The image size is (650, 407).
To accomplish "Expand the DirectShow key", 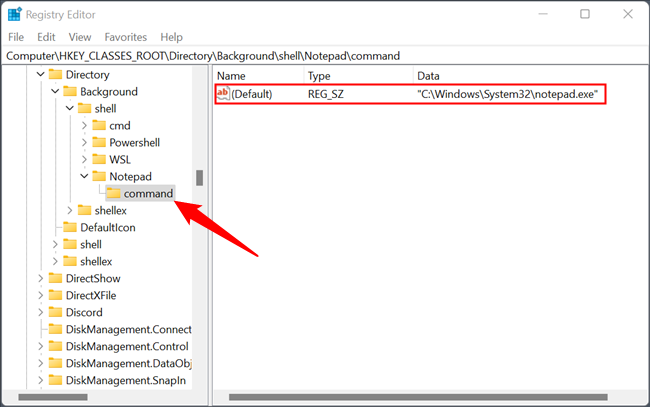I will (41, 279).
